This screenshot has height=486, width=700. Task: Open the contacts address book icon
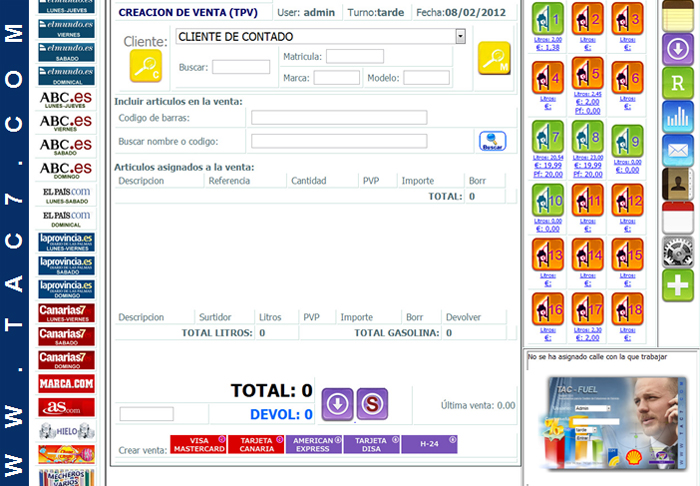pyautogui.click(x=678, y=184)
